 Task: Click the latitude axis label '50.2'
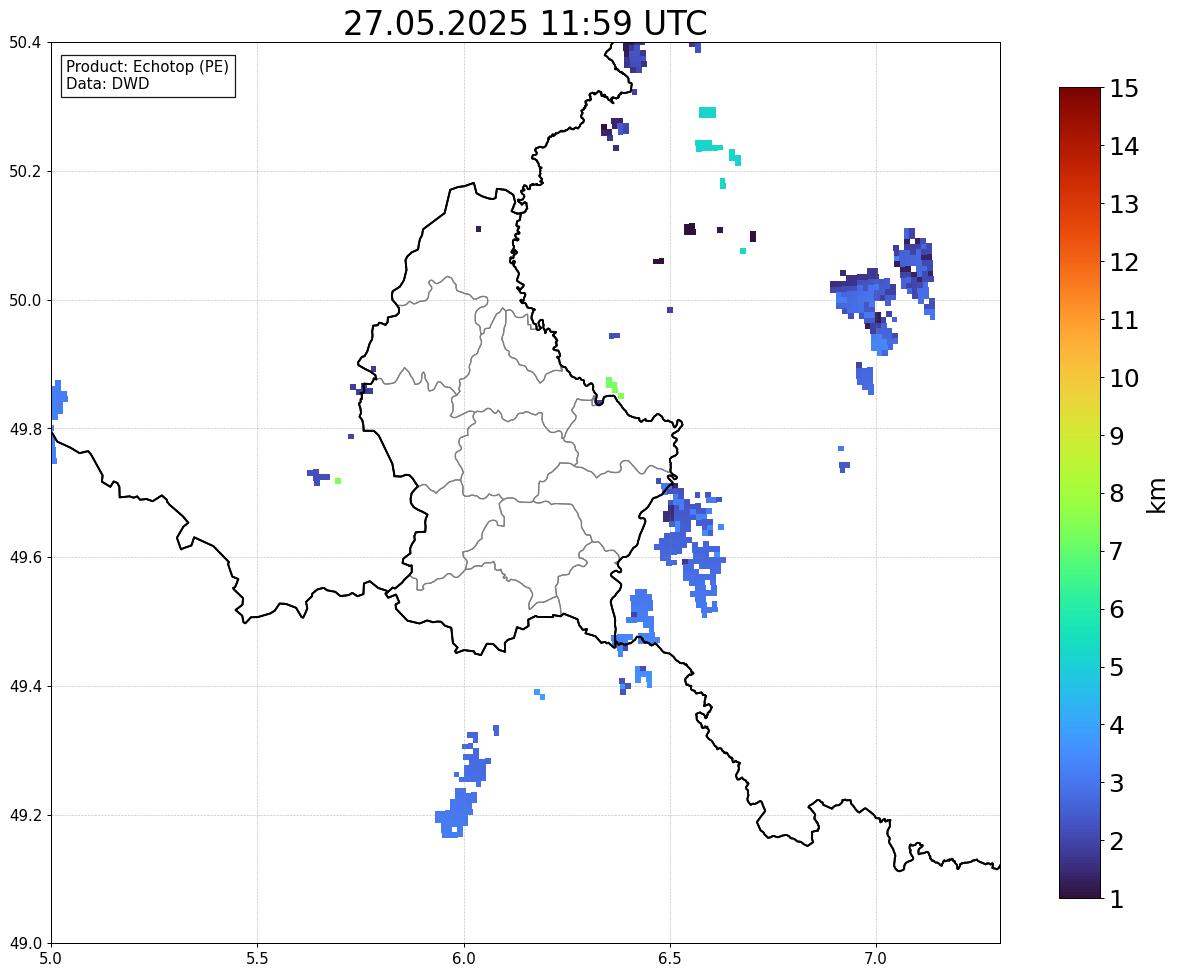coord(25,171)
